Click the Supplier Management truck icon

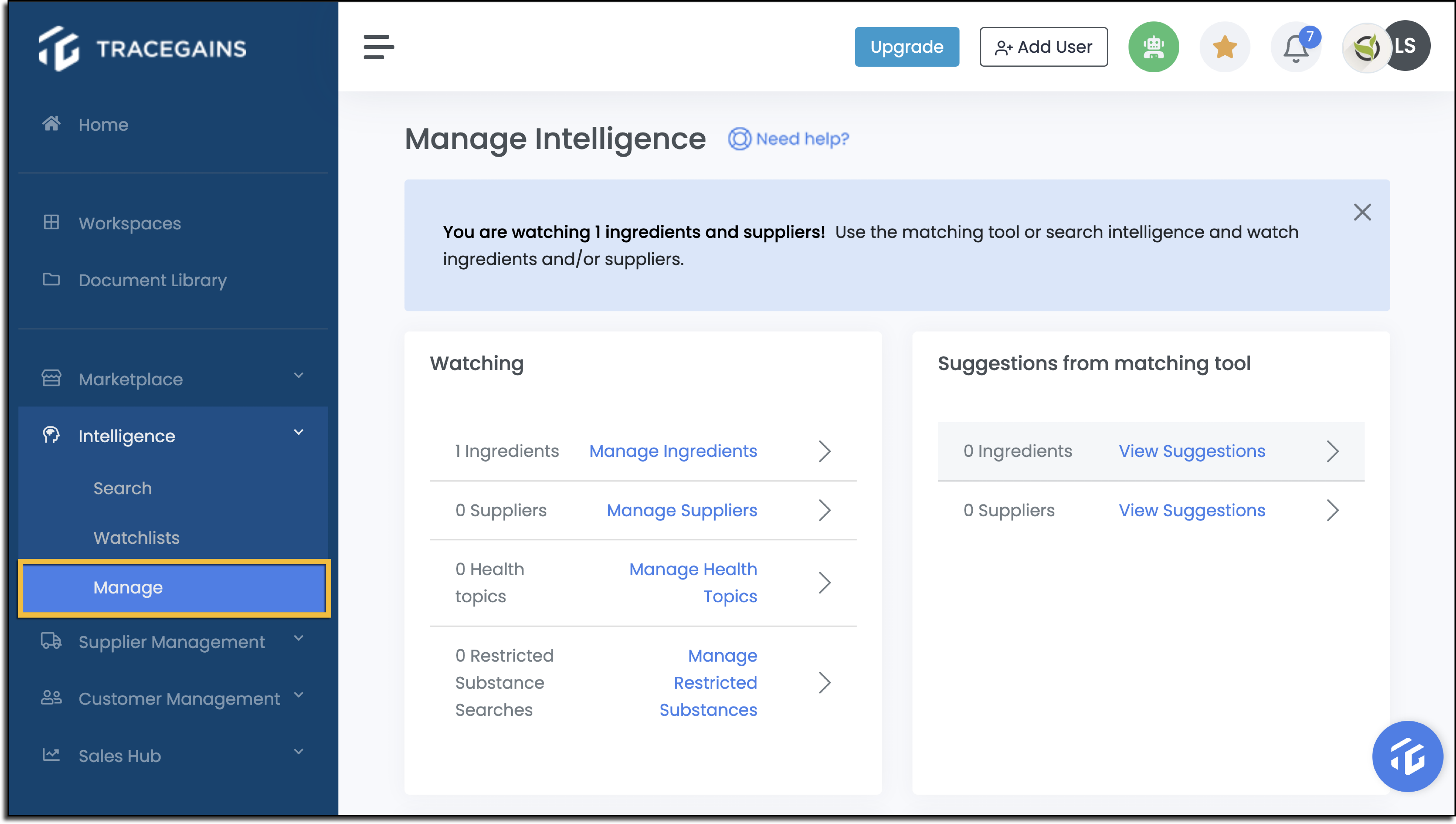click(x=51, y=641)
